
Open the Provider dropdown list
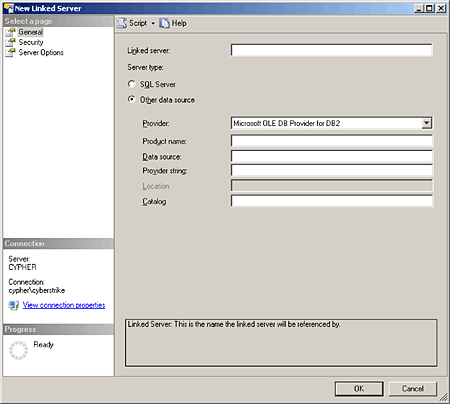click(426, 123)
